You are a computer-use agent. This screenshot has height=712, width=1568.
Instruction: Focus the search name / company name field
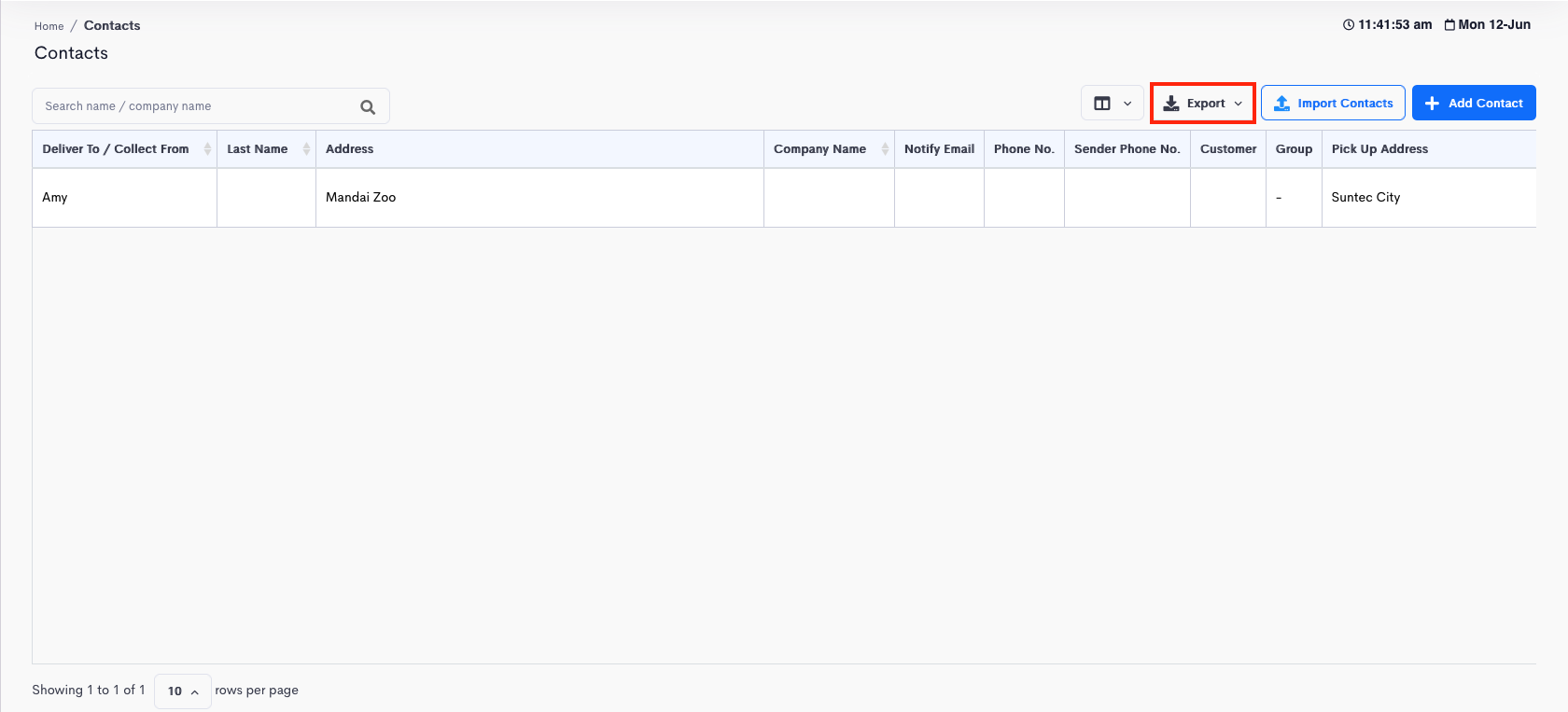click(x=211, y=106)
